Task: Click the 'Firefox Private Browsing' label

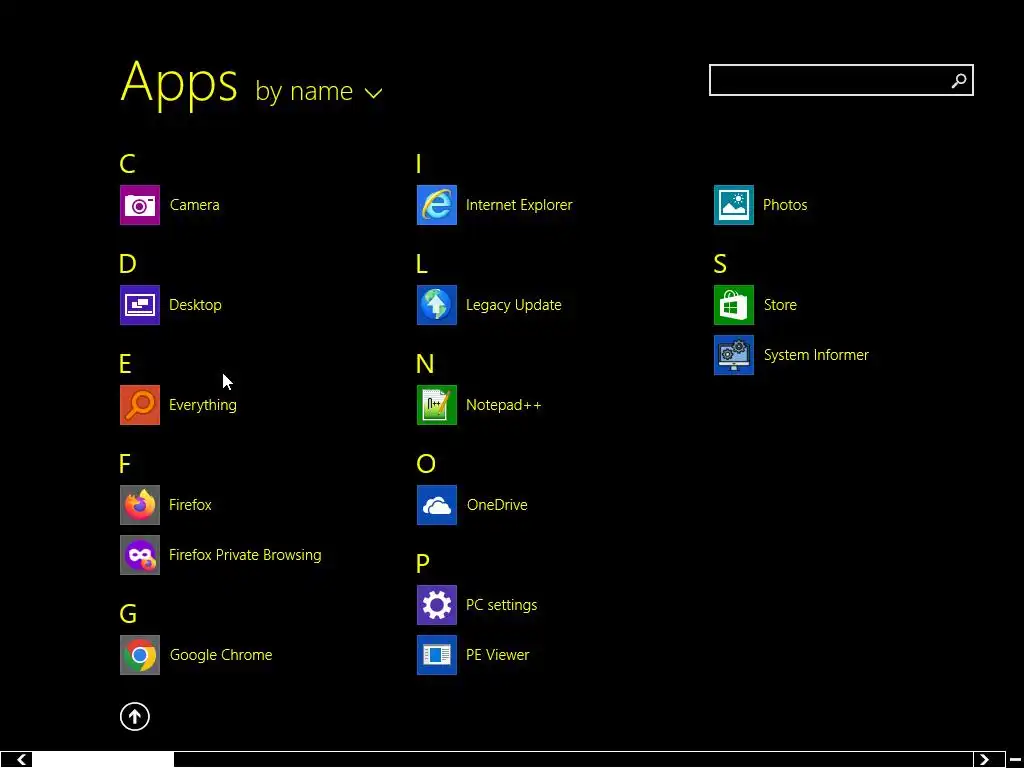Action: click(245, 555)
